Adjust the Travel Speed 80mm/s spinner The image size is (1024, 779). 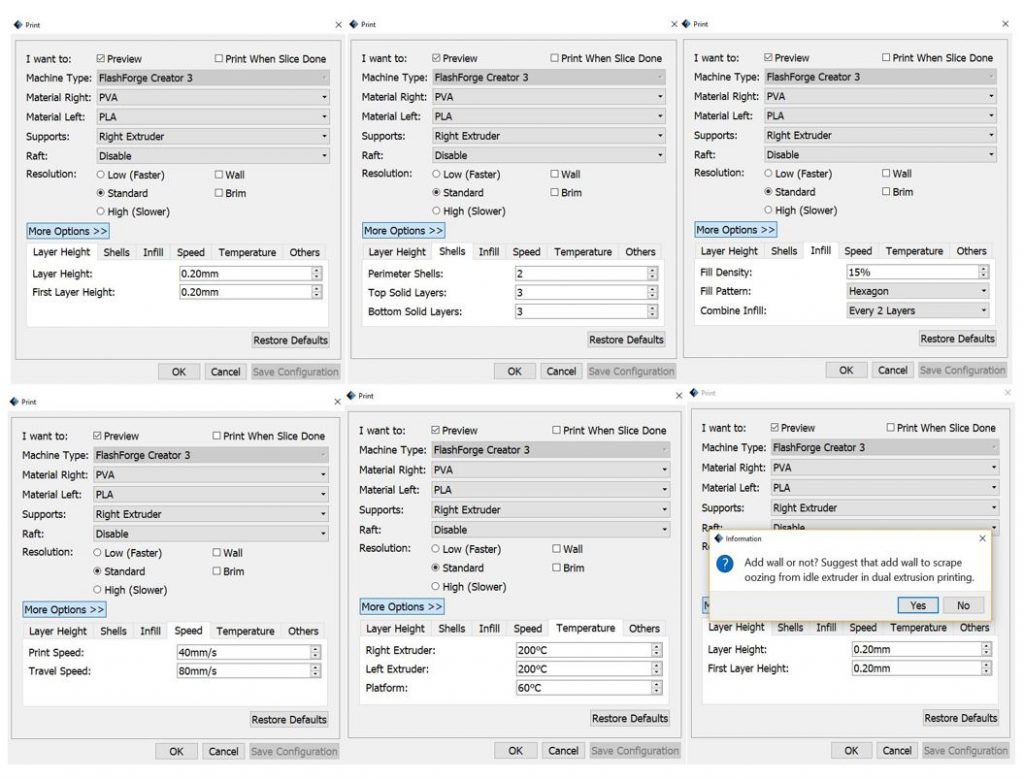click(315, 671)
